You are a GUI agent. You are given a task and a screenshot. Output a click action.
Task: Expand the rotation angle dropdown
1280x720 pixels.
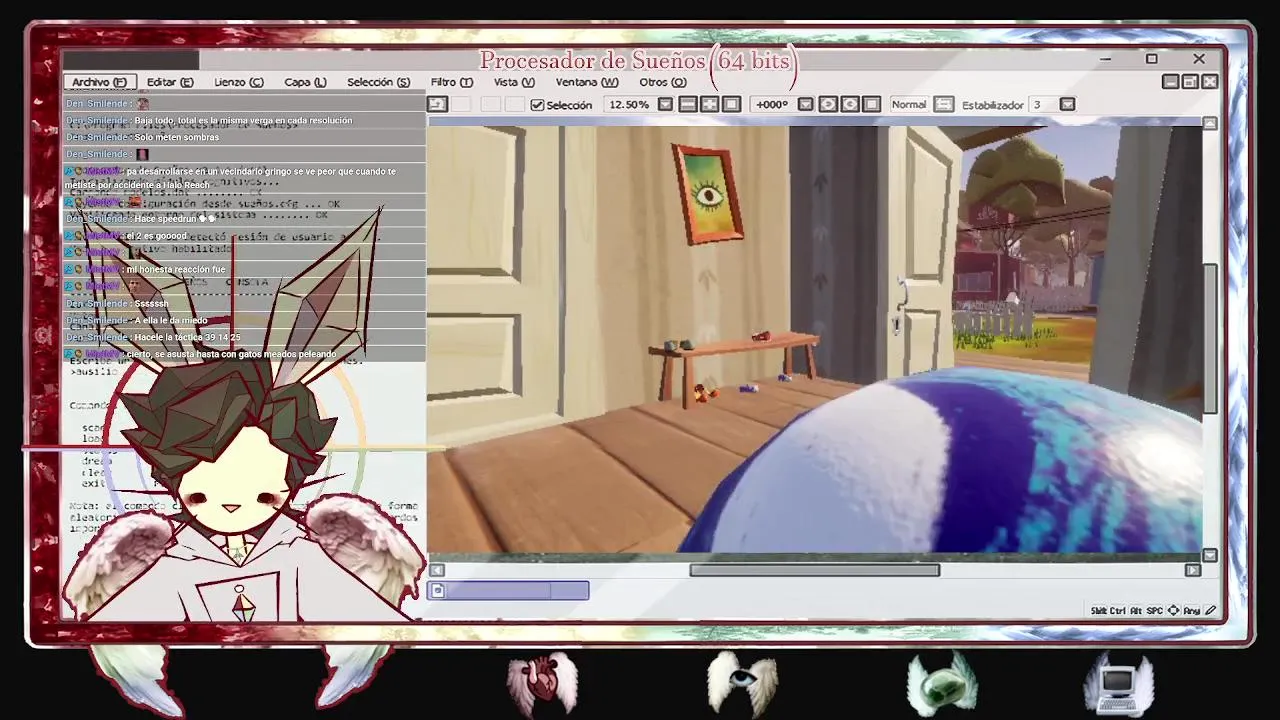(805, 105)
